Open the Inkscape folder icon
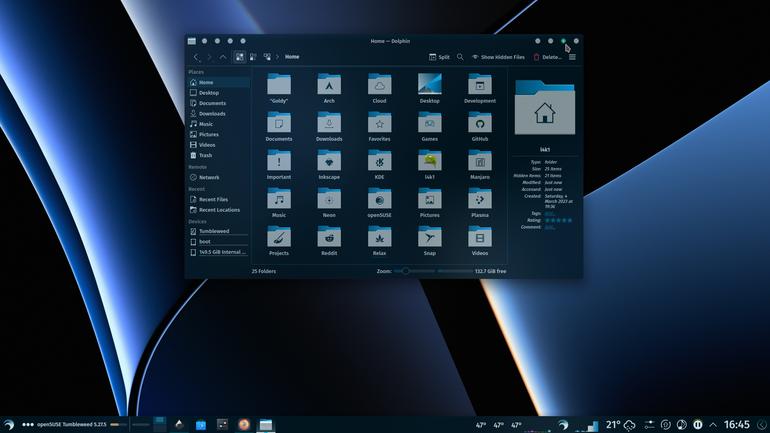The width and height of the screenshot is (770, 433). (329, 161)
